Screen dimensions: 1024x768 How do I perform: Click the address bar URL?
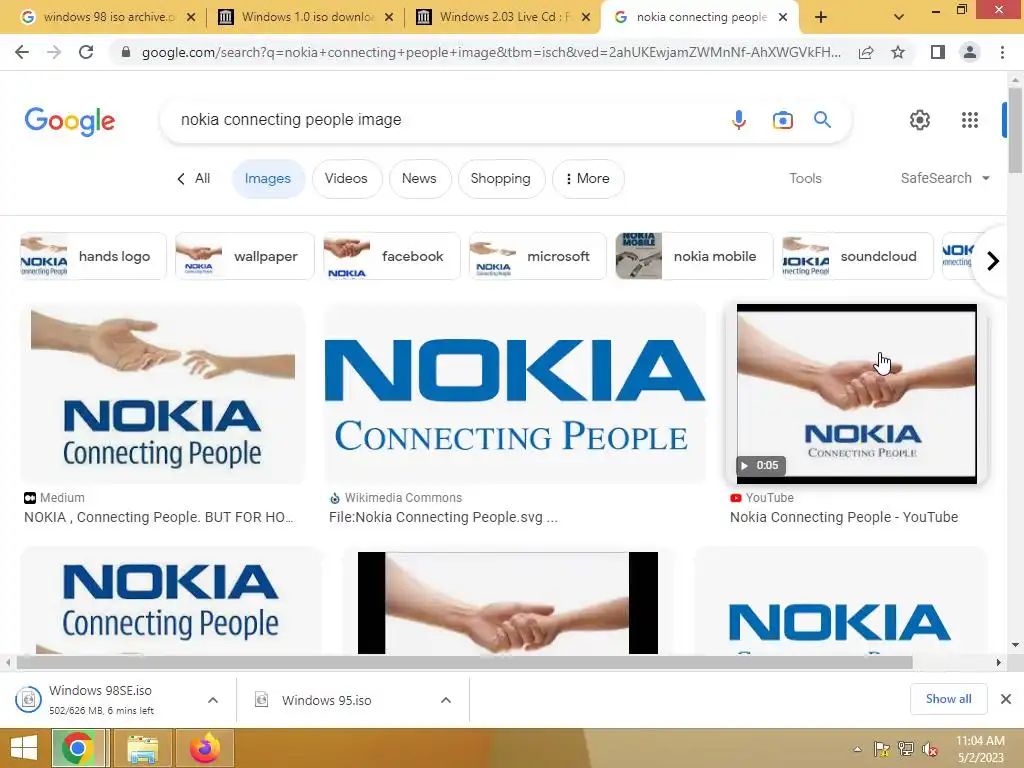point(491,52)
